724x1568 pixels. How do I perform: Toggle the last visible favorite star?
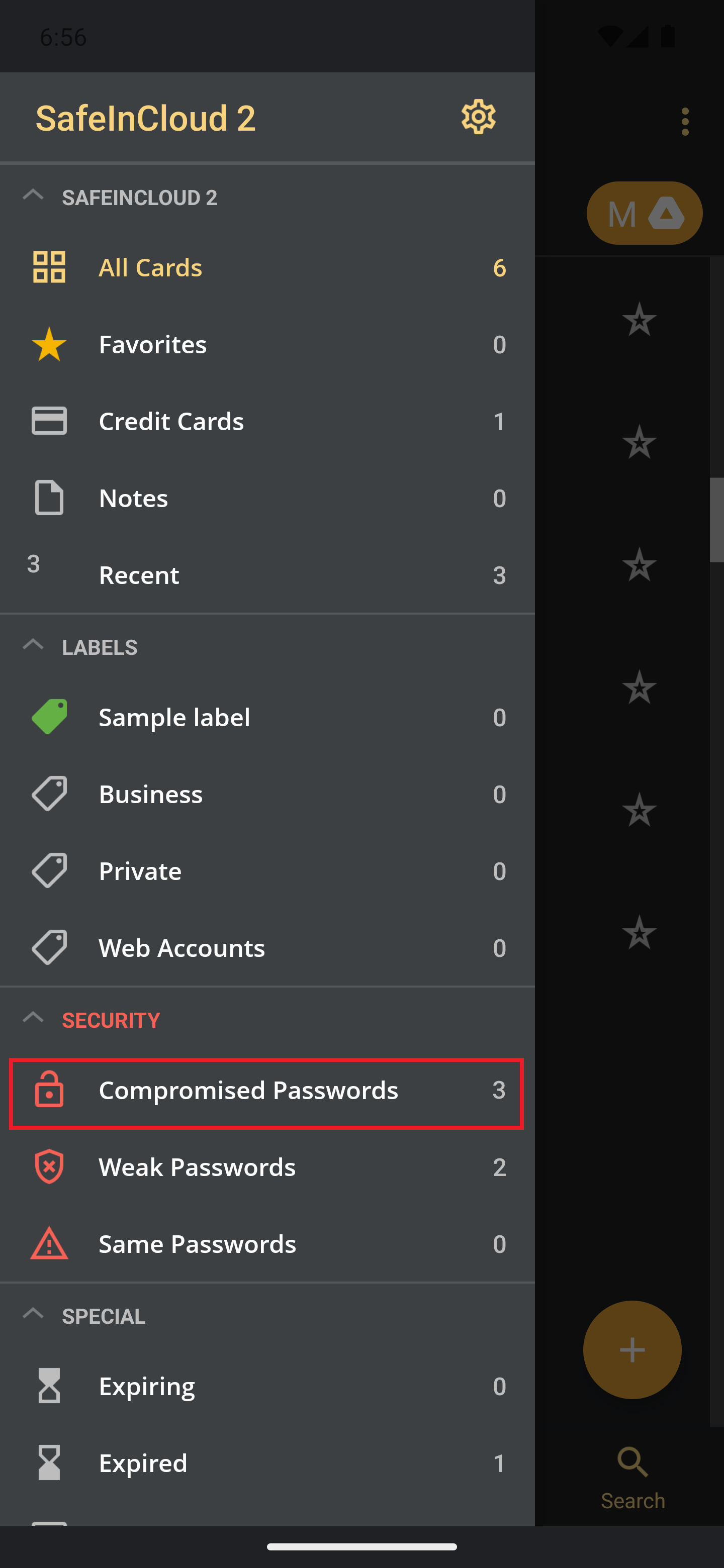(639, 933)
